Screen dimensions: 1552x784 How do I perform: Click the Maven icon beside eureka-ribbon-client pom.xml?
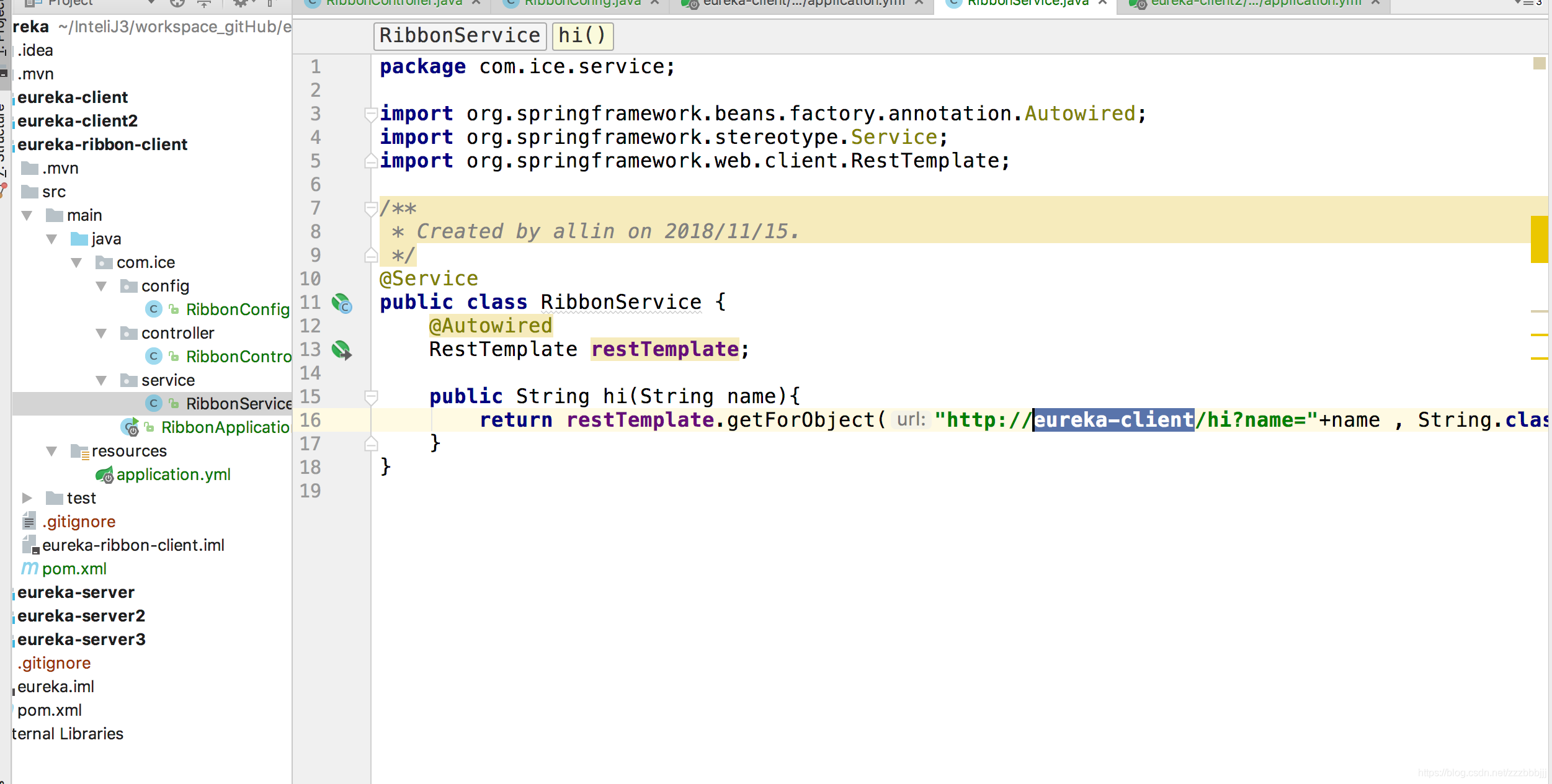pos(30,569)
